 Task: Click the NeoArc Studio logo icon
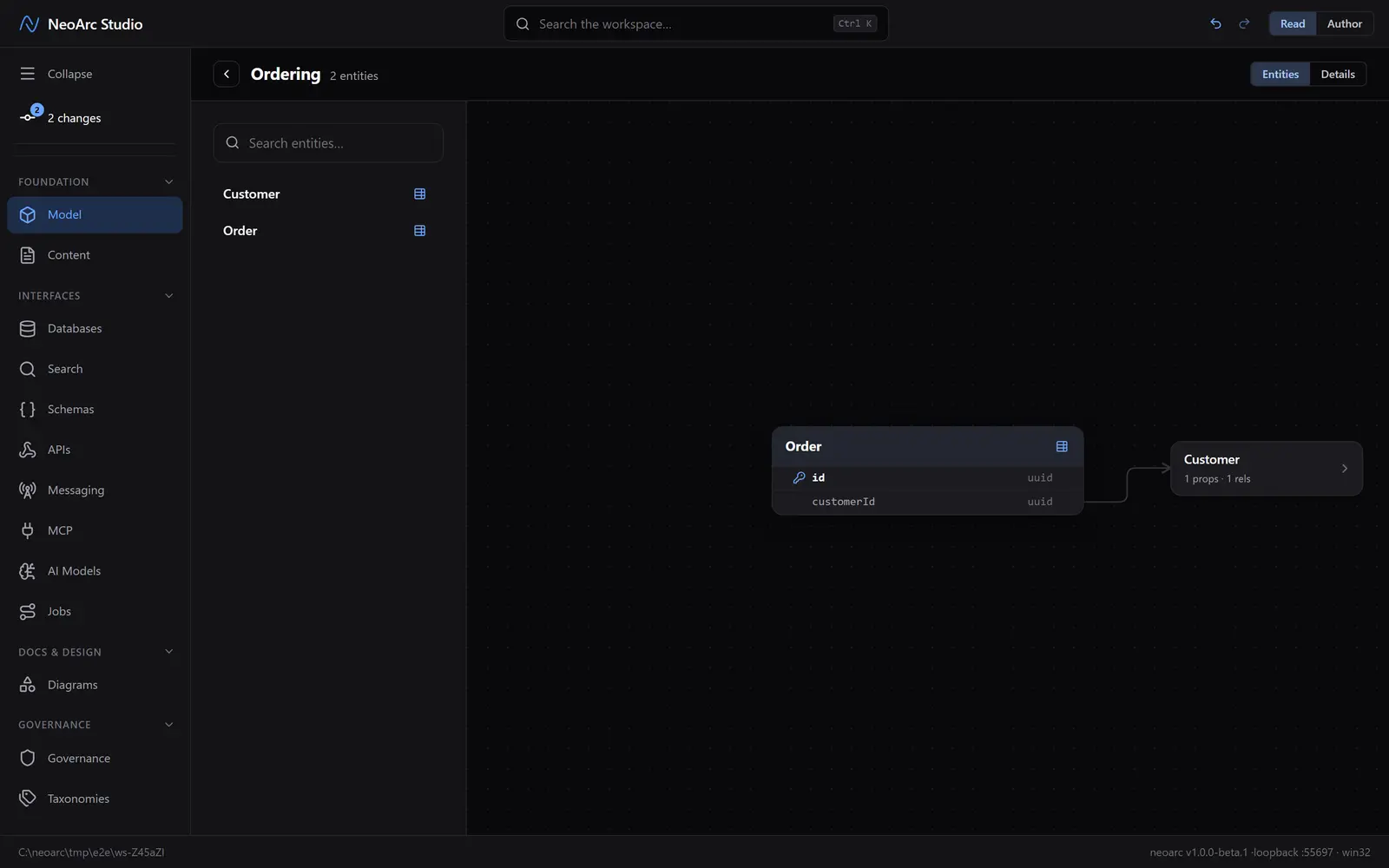29,23
